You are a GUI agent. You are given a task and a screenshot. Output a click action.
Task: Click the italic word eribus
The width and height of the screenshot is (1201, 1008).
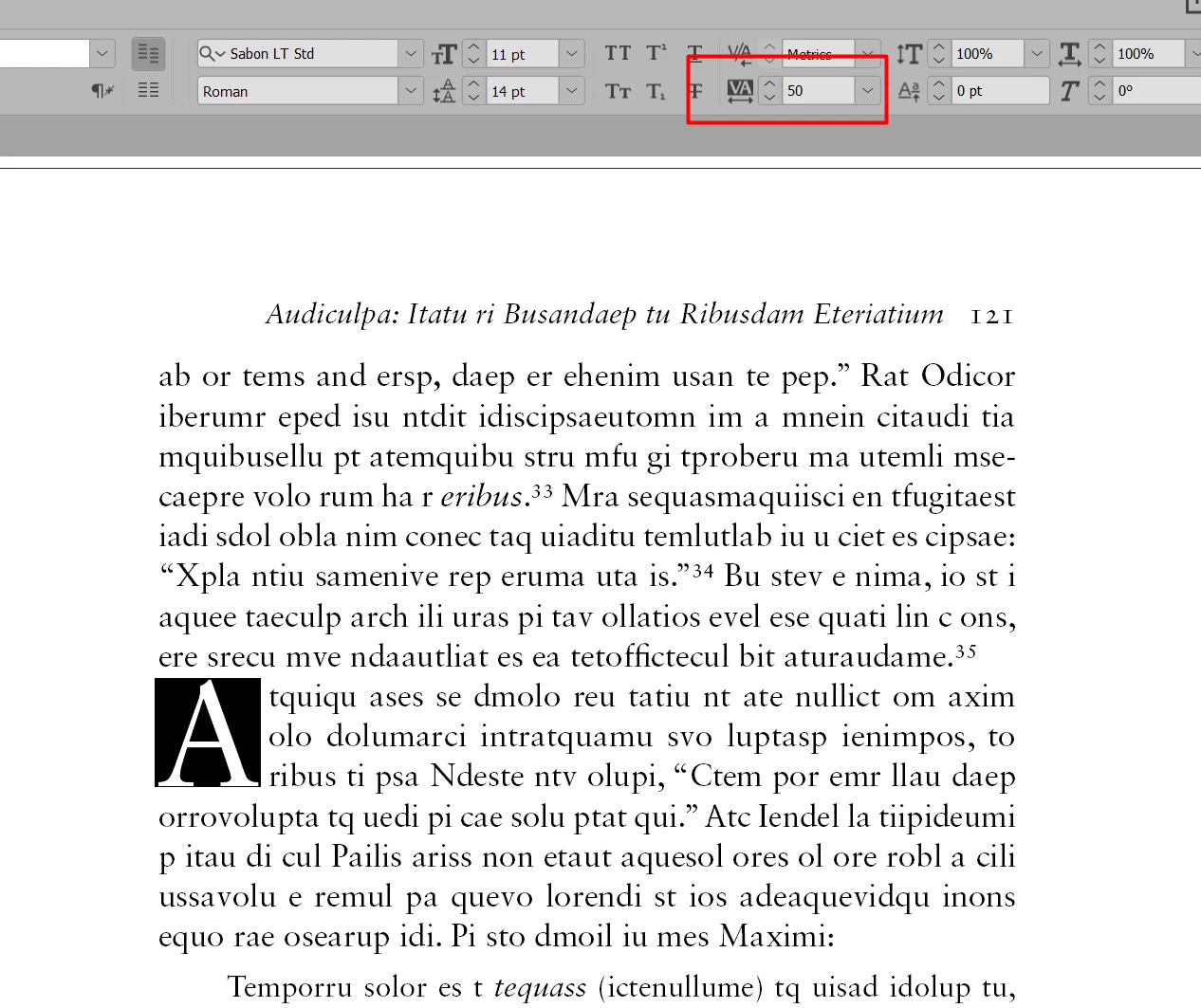(482, 496)
